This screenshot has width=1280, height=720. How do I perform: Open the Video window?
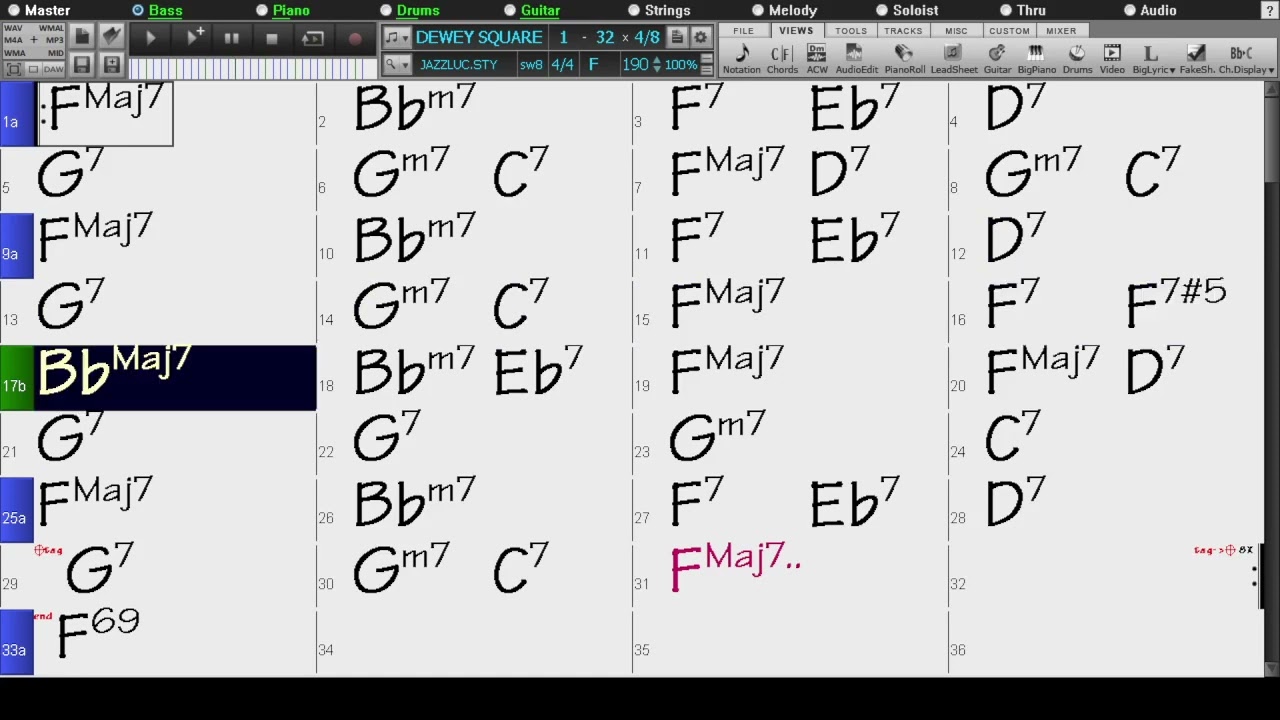click(1112, 59)
